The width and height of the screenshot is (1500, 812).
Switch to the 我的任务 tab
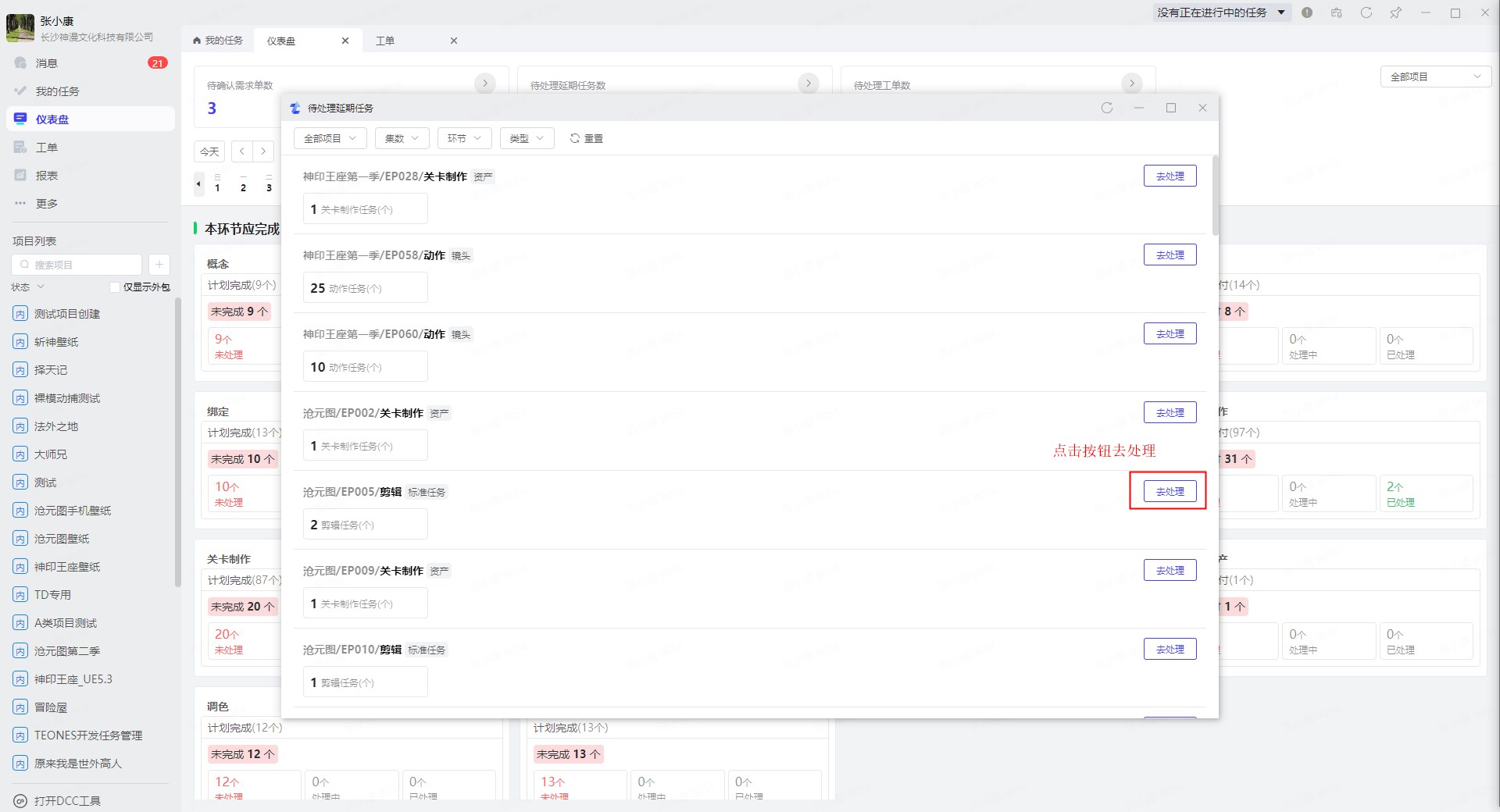pos(218,41)
